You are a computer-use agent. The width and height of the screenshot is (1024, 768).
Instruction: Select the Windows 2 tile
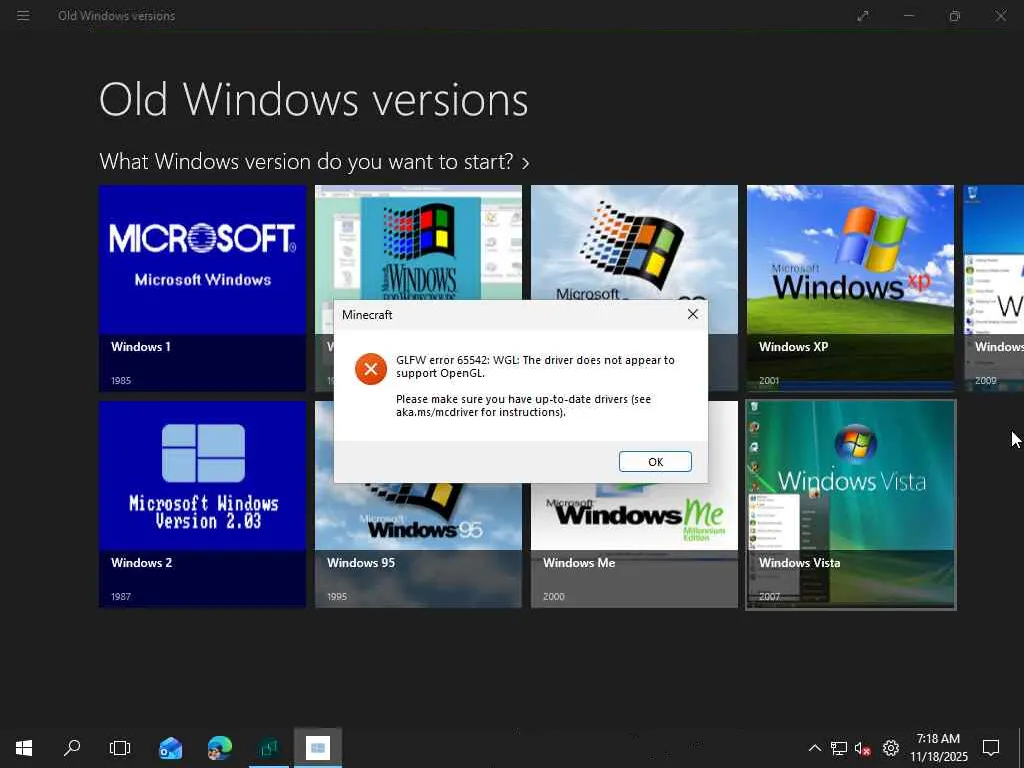[202, 504]
